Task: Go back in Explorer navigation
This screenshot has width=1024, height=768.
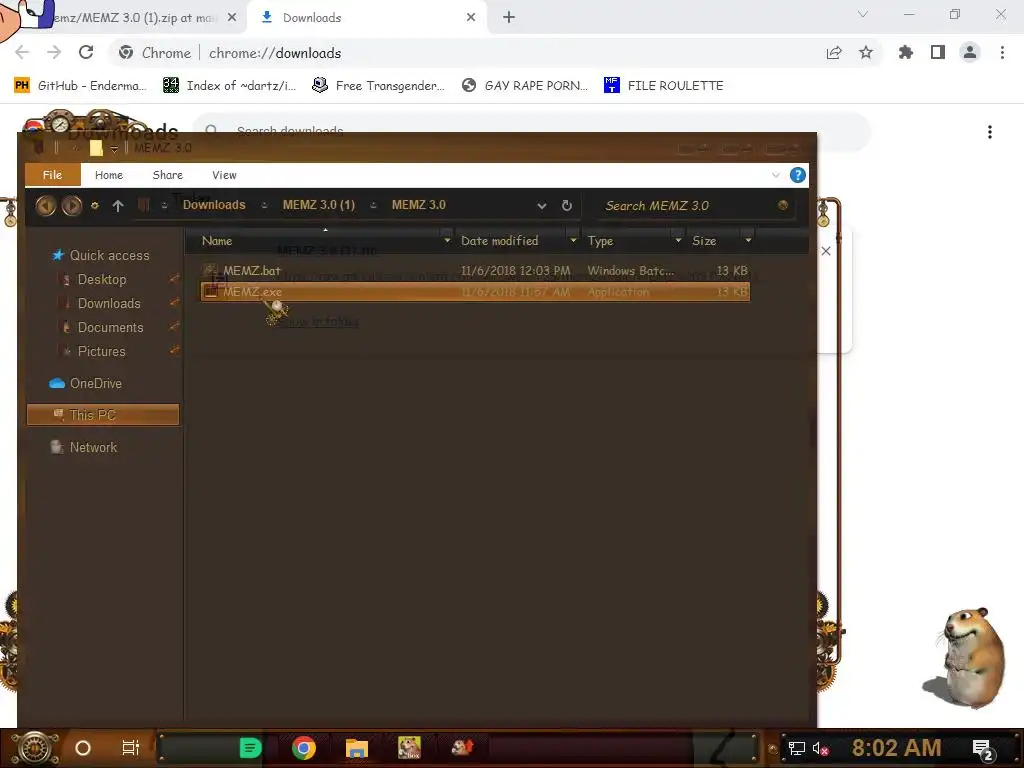Action: point(45,206)
